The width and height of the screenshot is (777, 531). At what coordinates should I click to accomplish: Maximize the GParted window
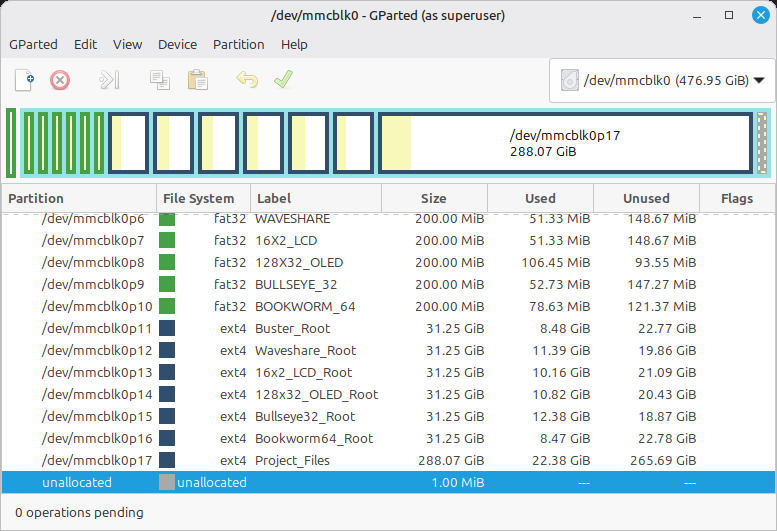click(729, 15)
